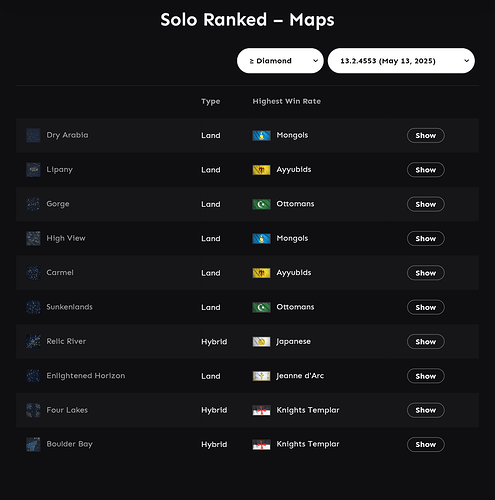The height and width of the screenshot is (500, 495).
Task: Show win rates for Enlightened Horizon
Action: tap(426, 376)
